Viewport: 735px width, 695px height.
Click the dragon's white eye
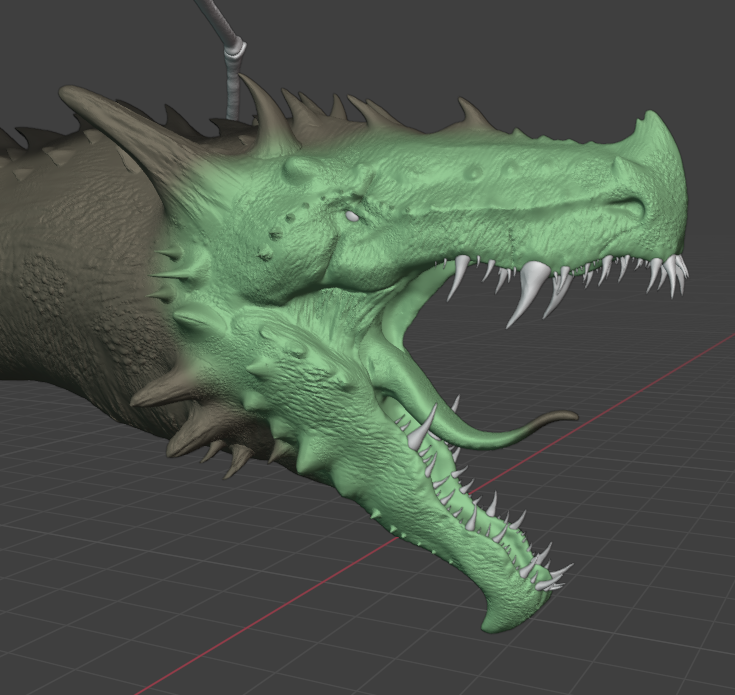pos(352,216)
